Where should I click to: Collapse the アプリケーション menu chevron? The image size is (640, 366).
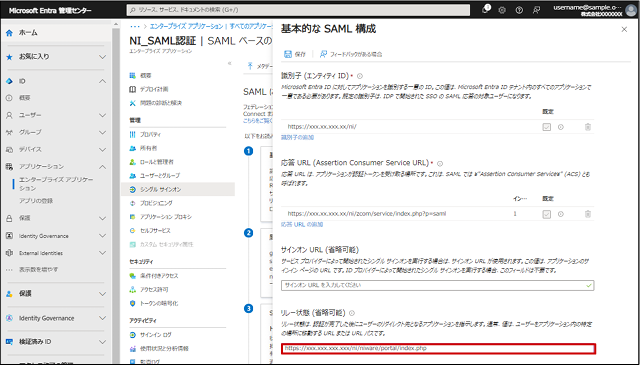point(102,167)
